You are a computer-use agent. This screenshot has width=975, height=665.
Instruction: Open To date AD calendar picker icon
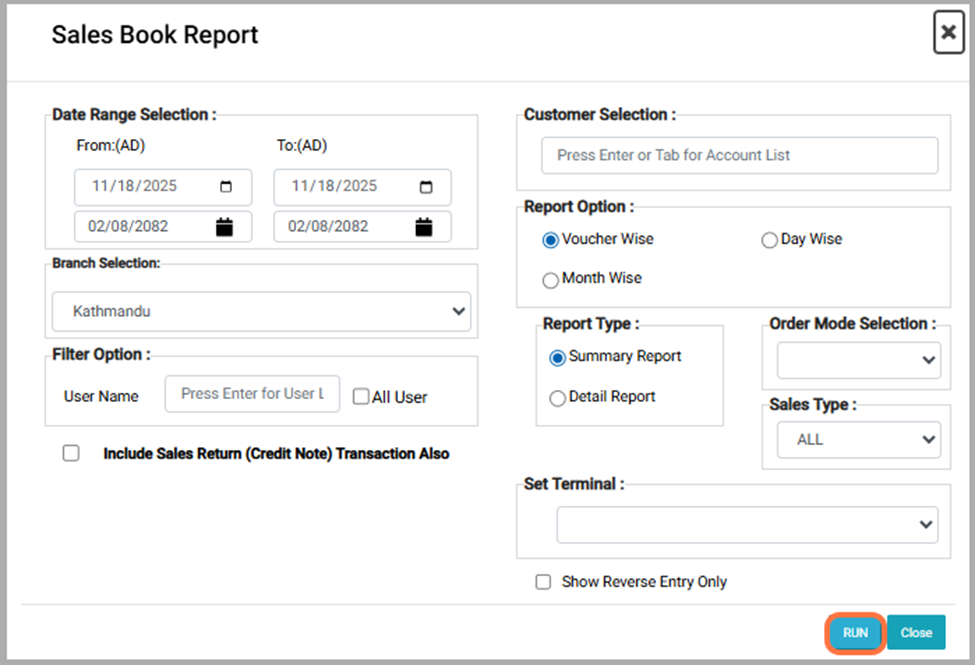(426, 187)
